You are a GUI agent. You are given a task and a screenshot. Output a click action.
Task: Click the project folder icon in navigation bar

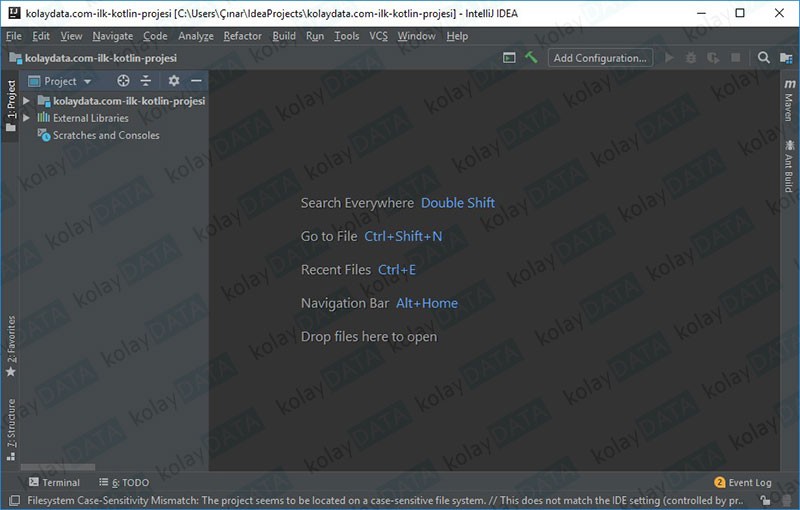coord(15,58)
